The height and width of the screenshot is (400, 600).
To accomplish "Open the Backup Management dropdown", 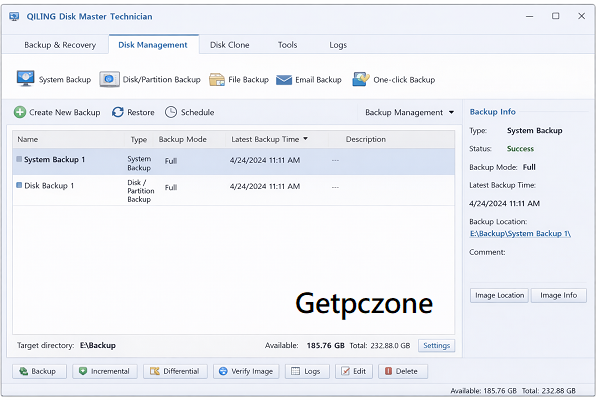I will [x=409, y=112].
